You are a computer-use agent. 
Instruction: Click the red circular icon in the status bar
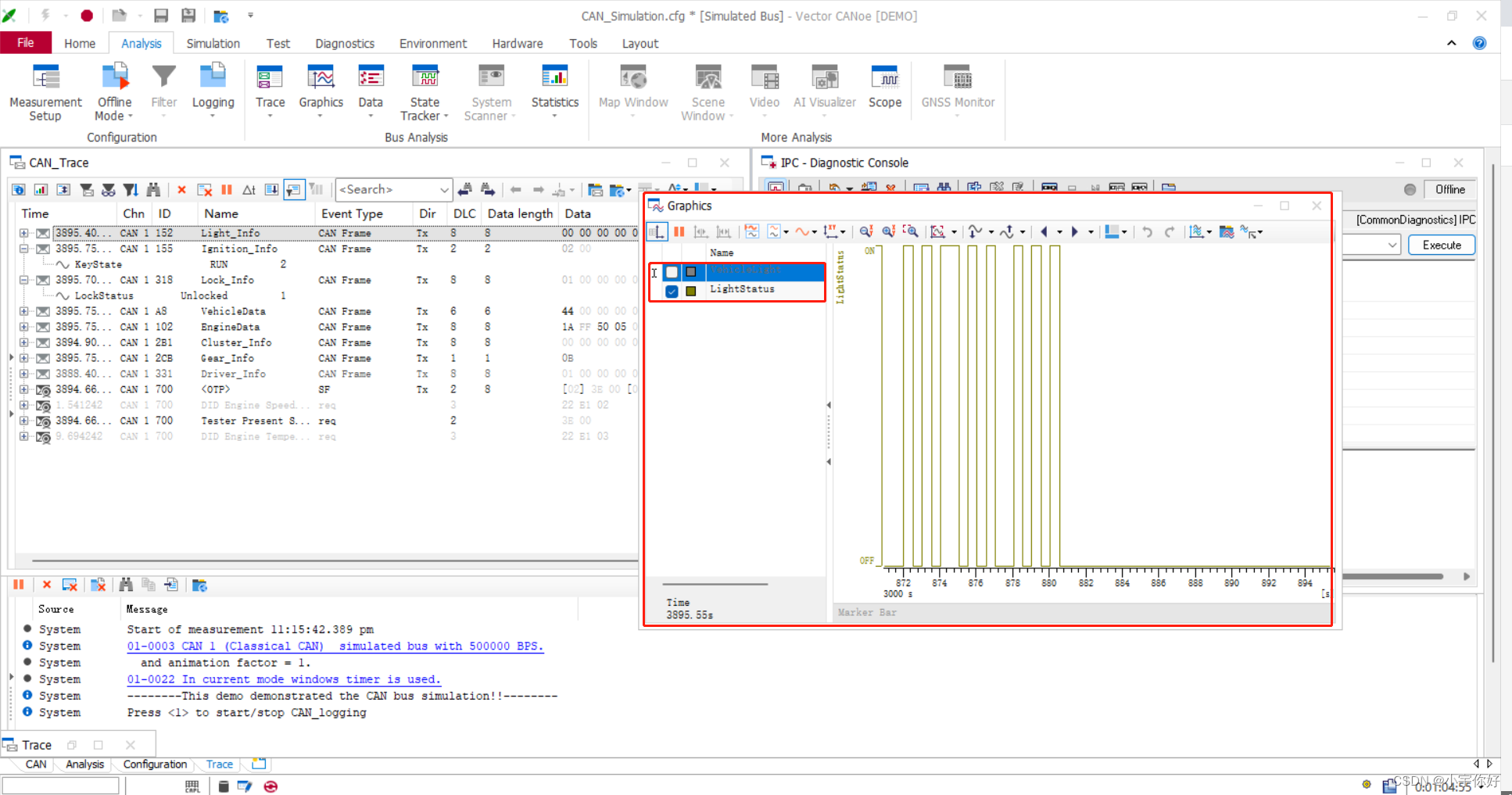tap(271, 786)
